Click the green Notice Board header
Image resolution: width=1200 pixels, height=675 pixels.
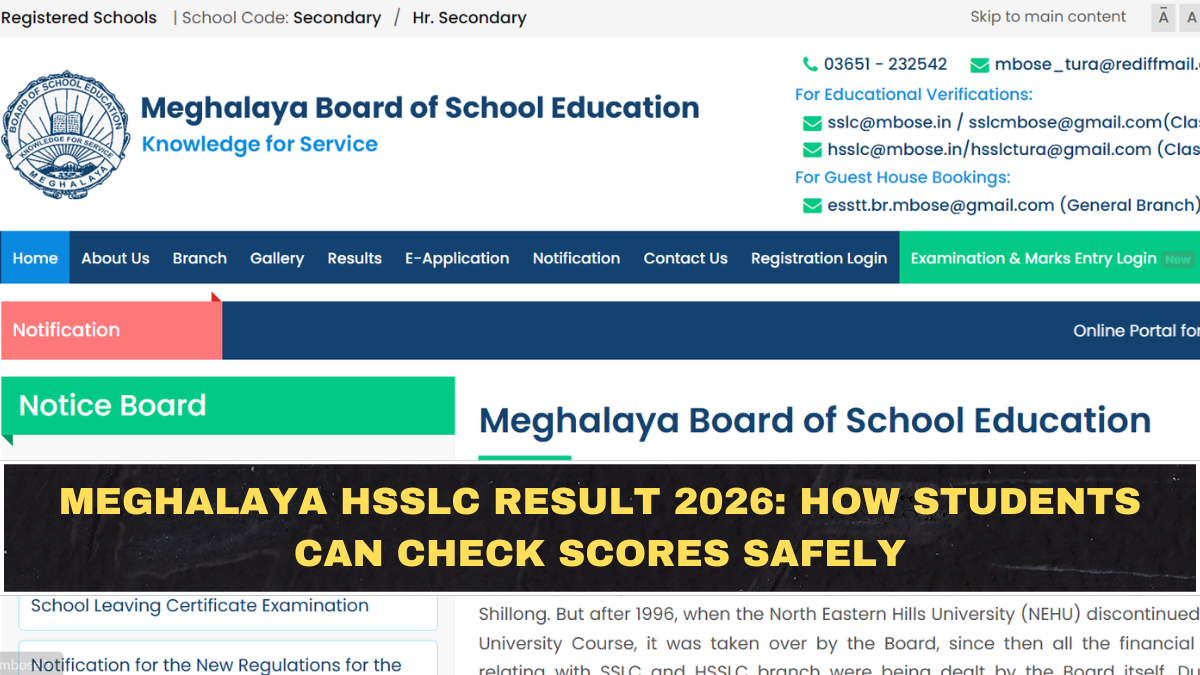[x=228, y=406]
